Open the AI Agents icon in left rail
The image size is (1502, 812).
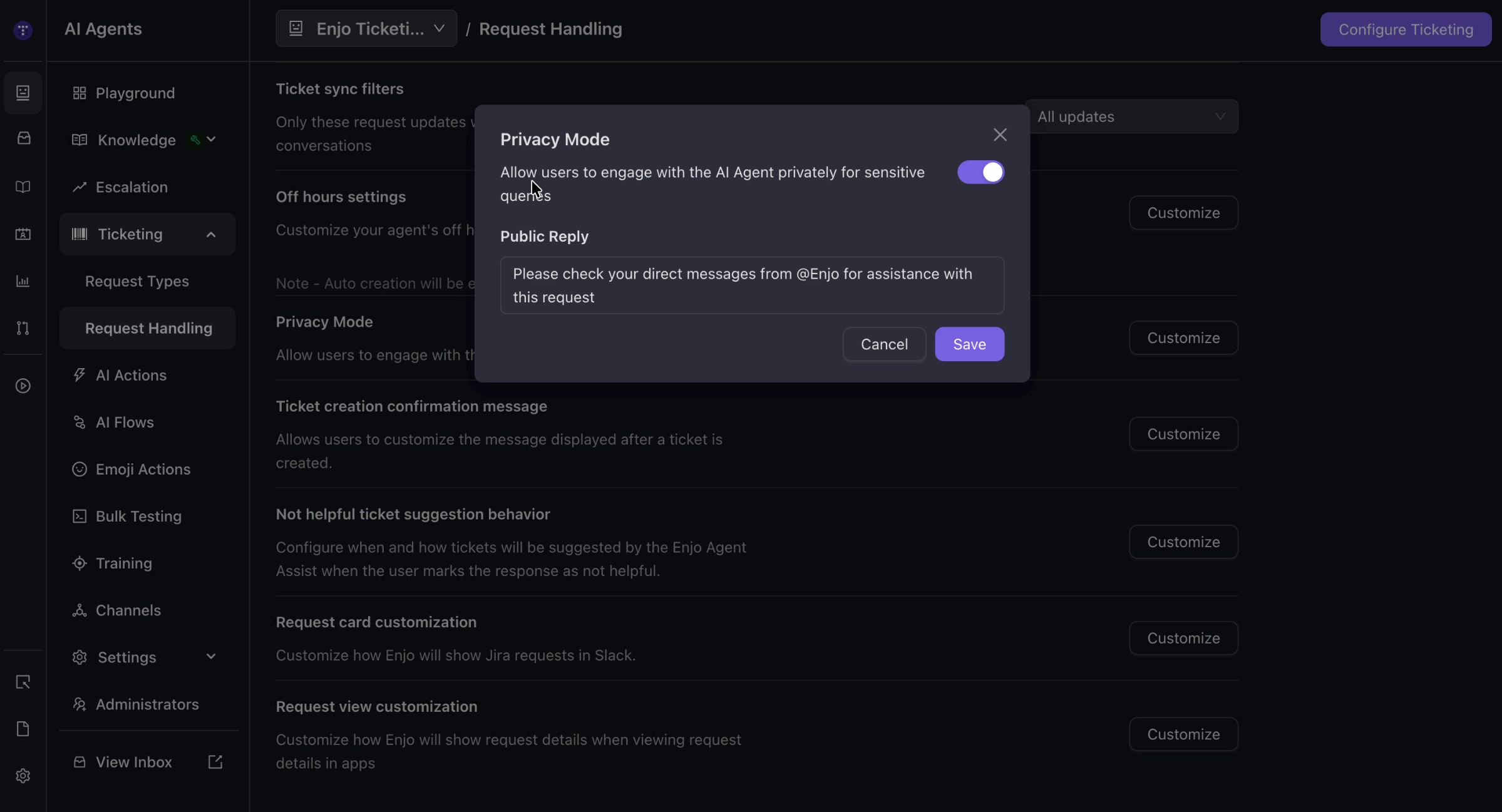(23, 93)
